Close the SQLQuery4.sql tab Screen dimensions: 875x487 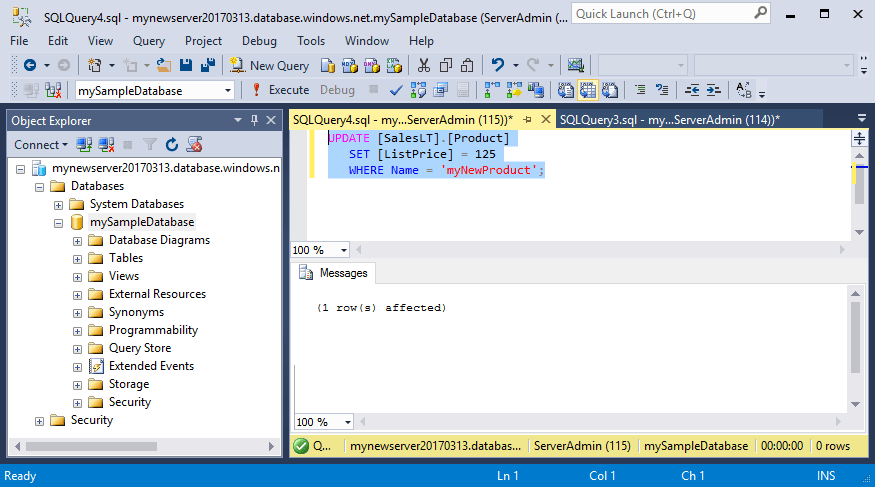546,119
